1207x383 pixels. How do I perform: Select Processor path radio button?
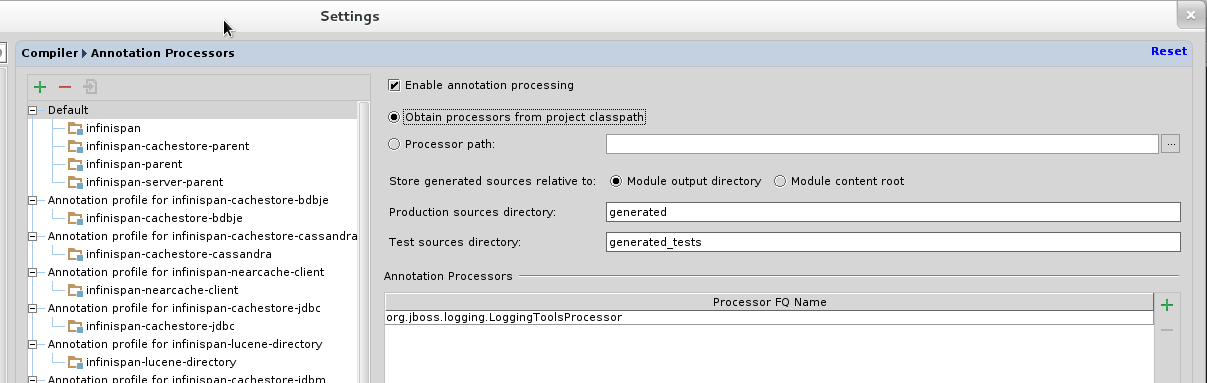pyautogui.click(x=394, y=144)
